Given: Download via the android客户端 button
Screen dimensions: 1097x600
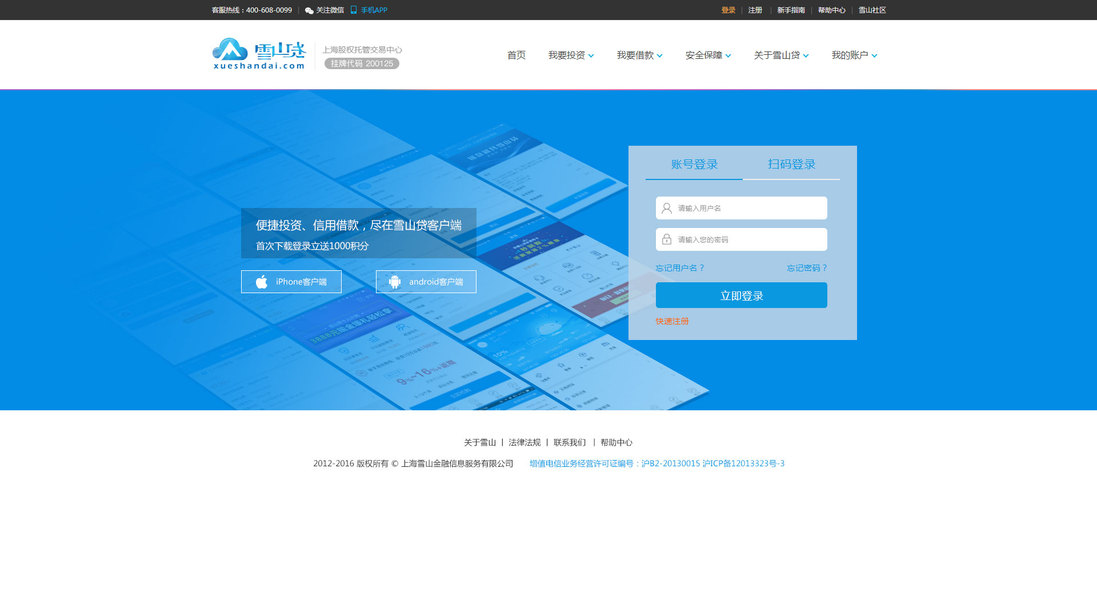Looking at the screenshot, I should 426,282.
